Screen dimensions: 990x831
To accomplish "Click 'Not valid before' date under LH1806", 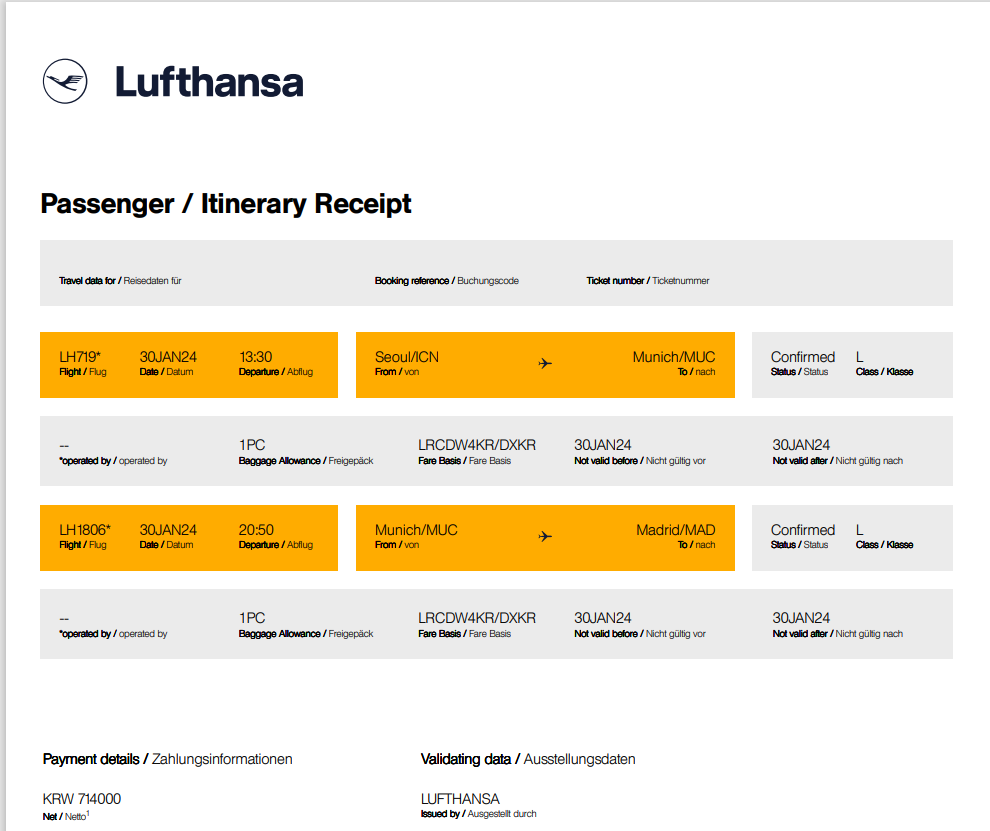I will pos(602,618).
